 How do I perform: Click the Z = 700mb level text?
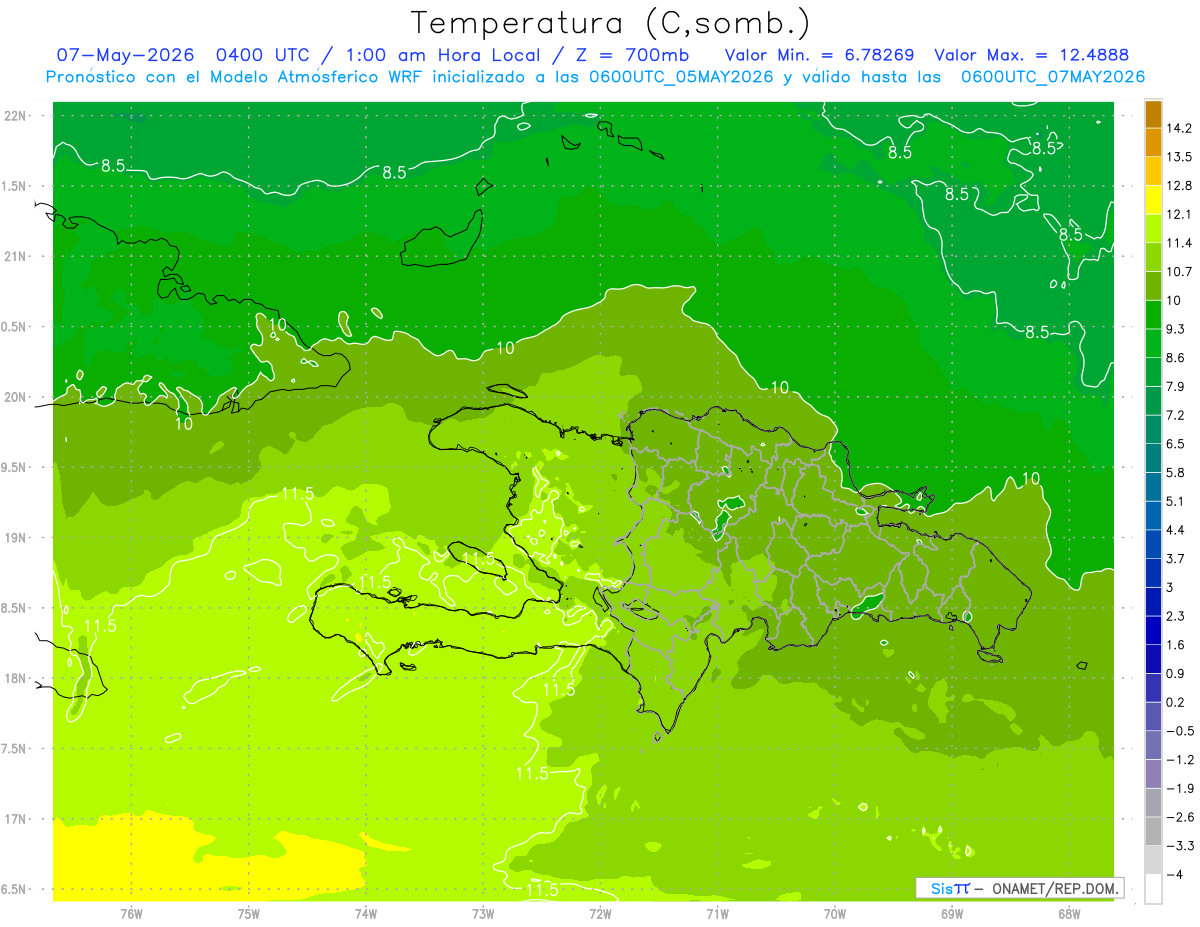tap(629, 55)
